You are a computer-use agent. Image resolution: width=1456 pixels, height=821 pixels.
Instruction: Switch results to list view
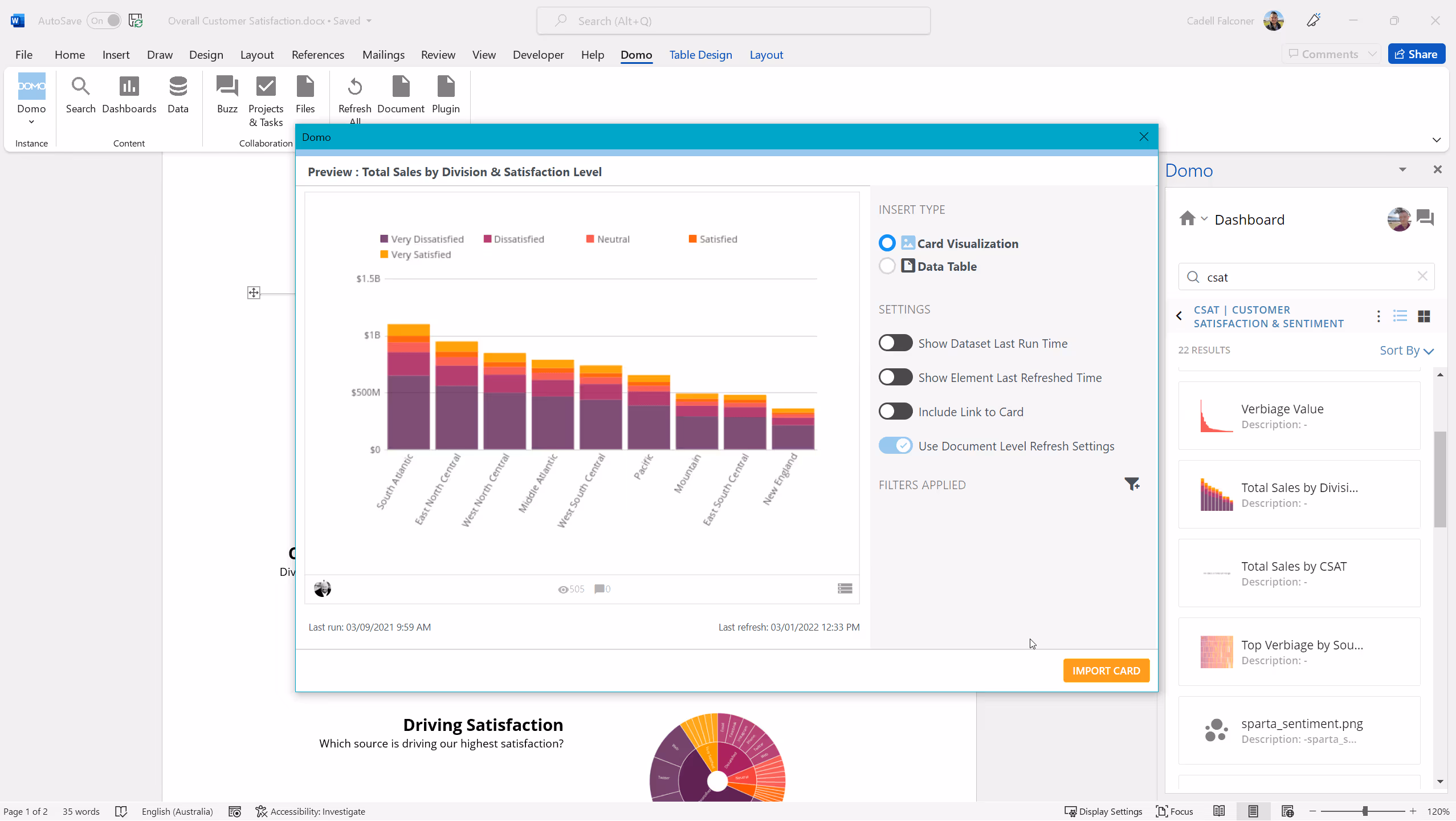click(x=1400, y=316)
